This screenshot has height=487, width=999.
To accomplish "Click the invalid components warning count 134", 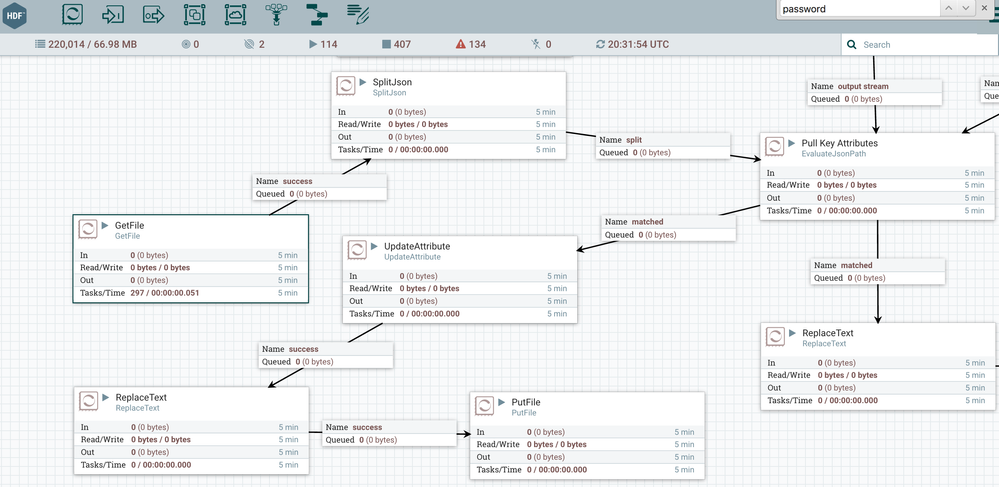I will [x=470, y=45].
